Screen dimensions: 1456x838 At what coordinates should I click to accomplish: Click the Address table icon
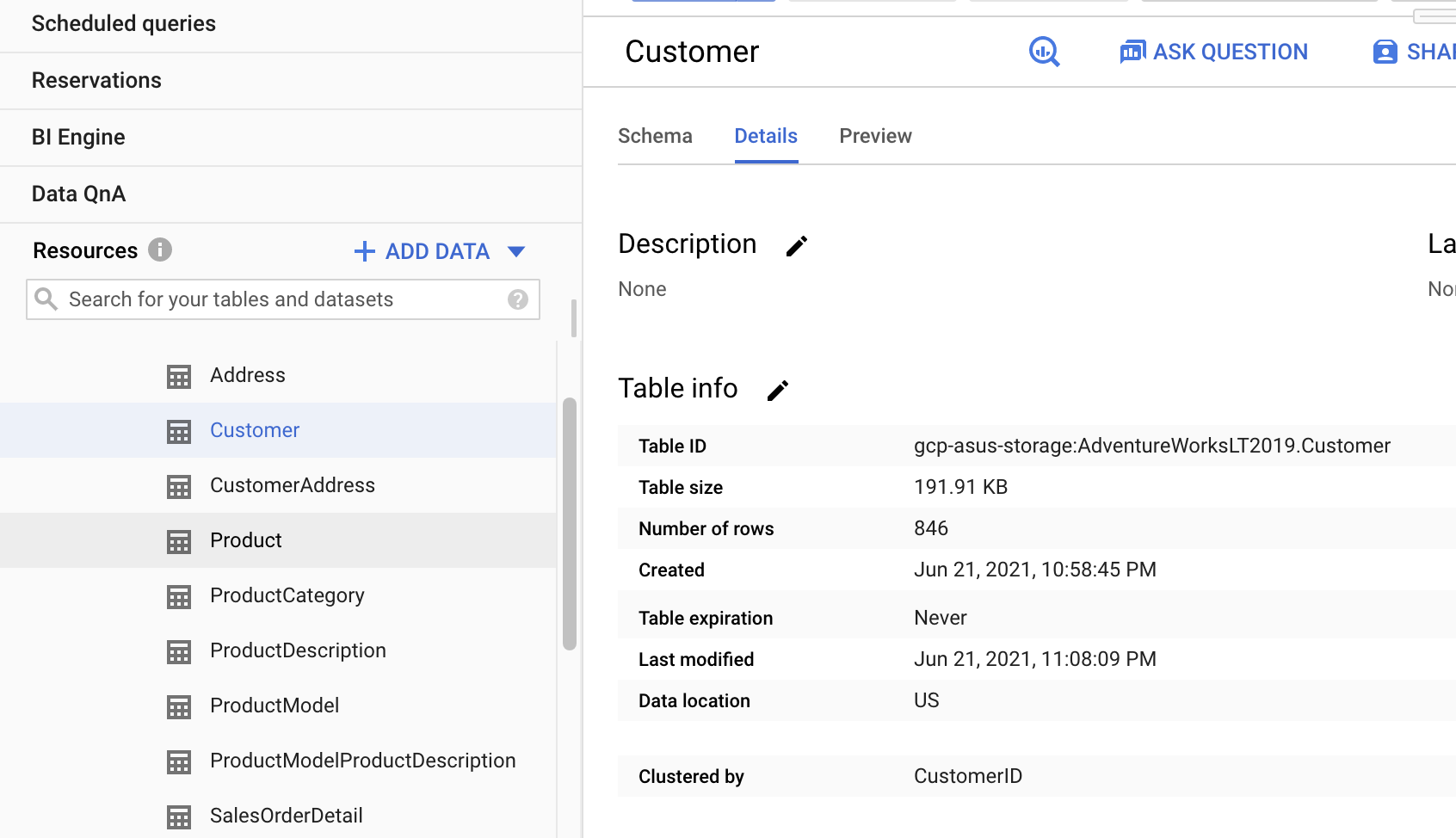pyautogui.click(x=179, y=376)
